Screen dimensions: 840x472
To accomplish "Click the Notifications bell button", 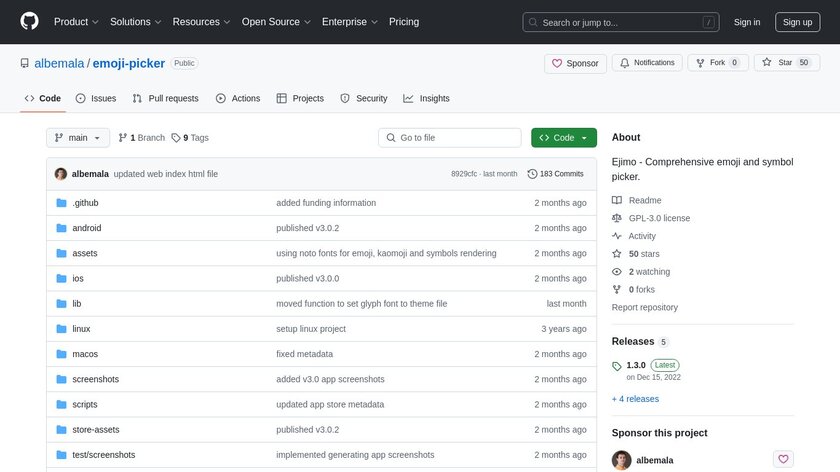I will pos(647,63).
